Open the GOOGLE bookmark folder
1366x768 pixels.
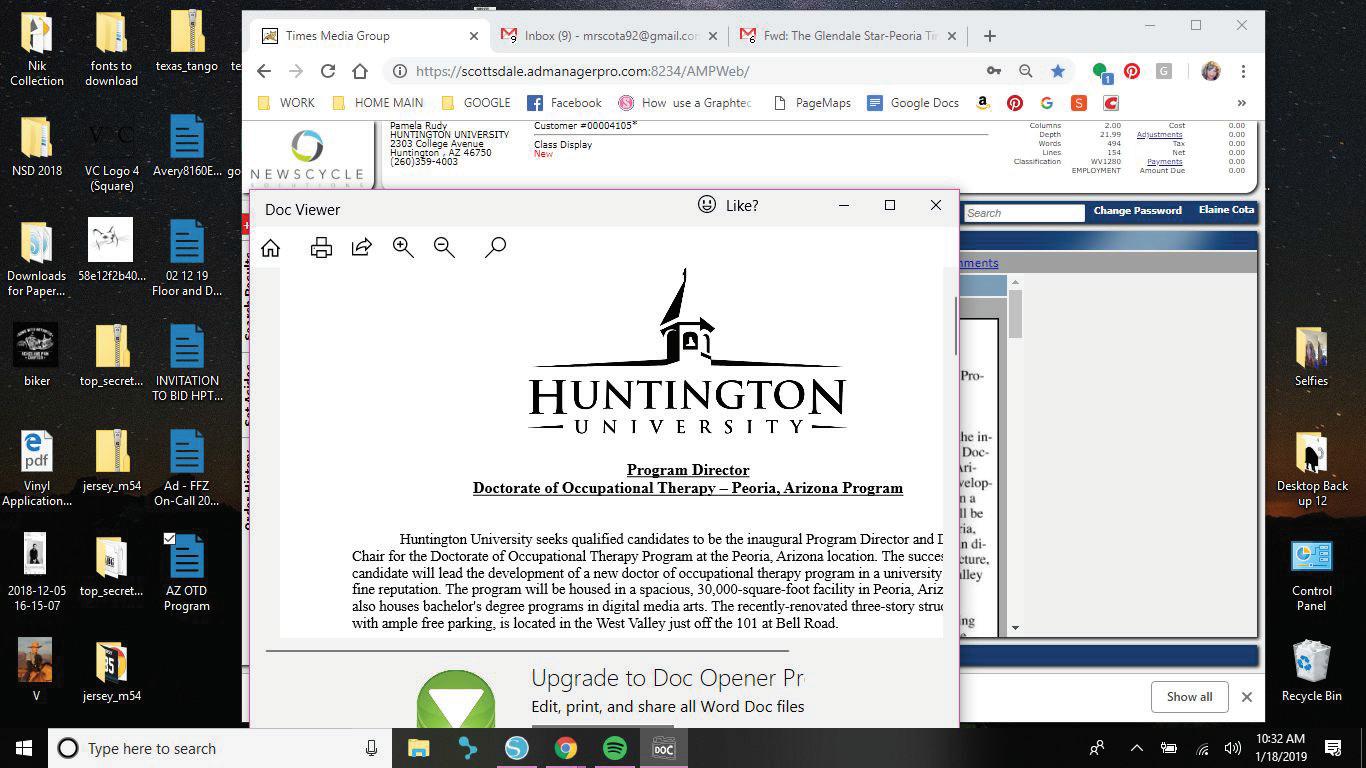point(475,103)
